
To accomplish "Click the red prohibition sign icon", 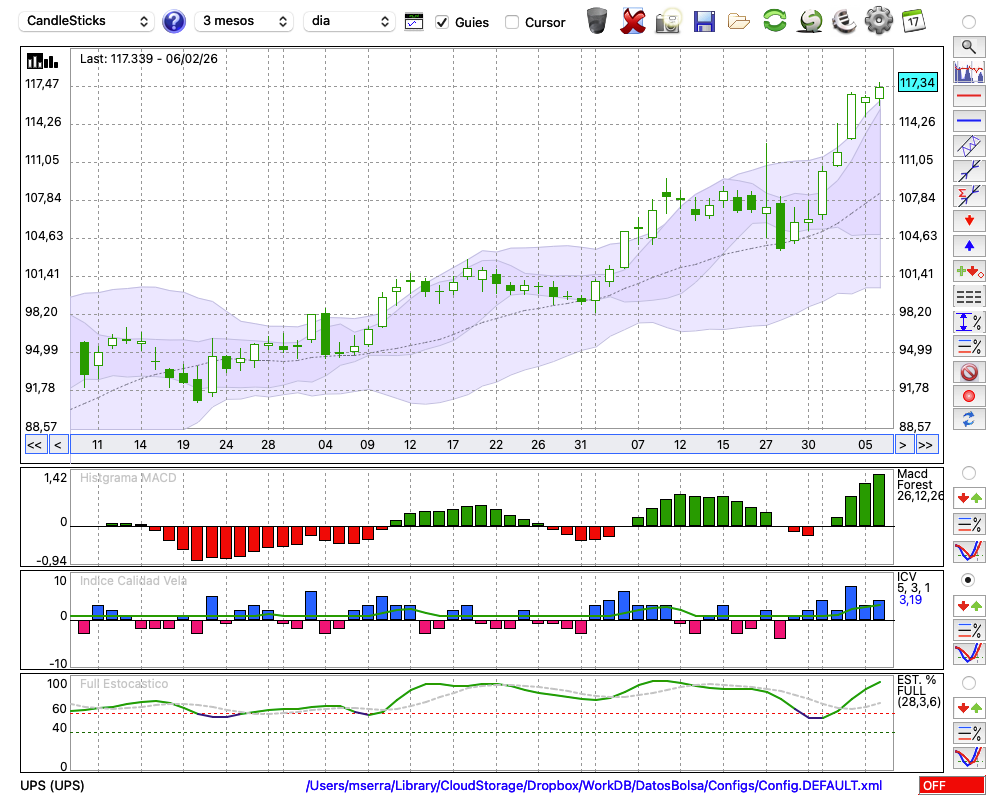I will [968, 372].
